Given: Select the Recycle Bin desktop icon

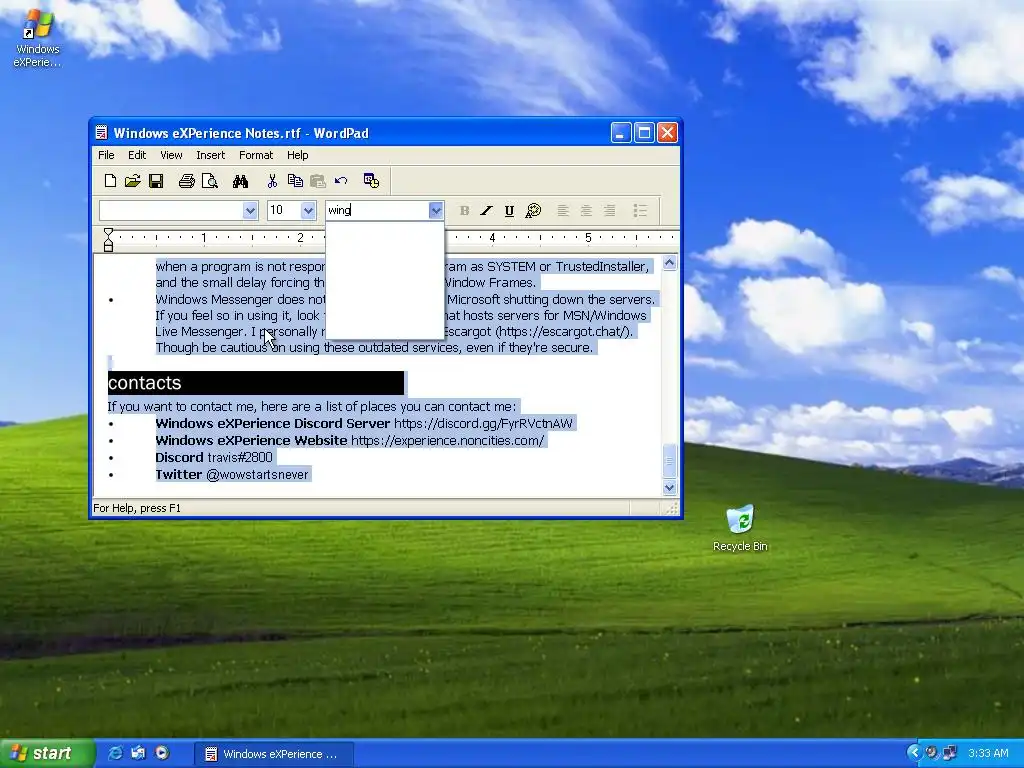Looking at the screenshot, I should pos(740,528).
